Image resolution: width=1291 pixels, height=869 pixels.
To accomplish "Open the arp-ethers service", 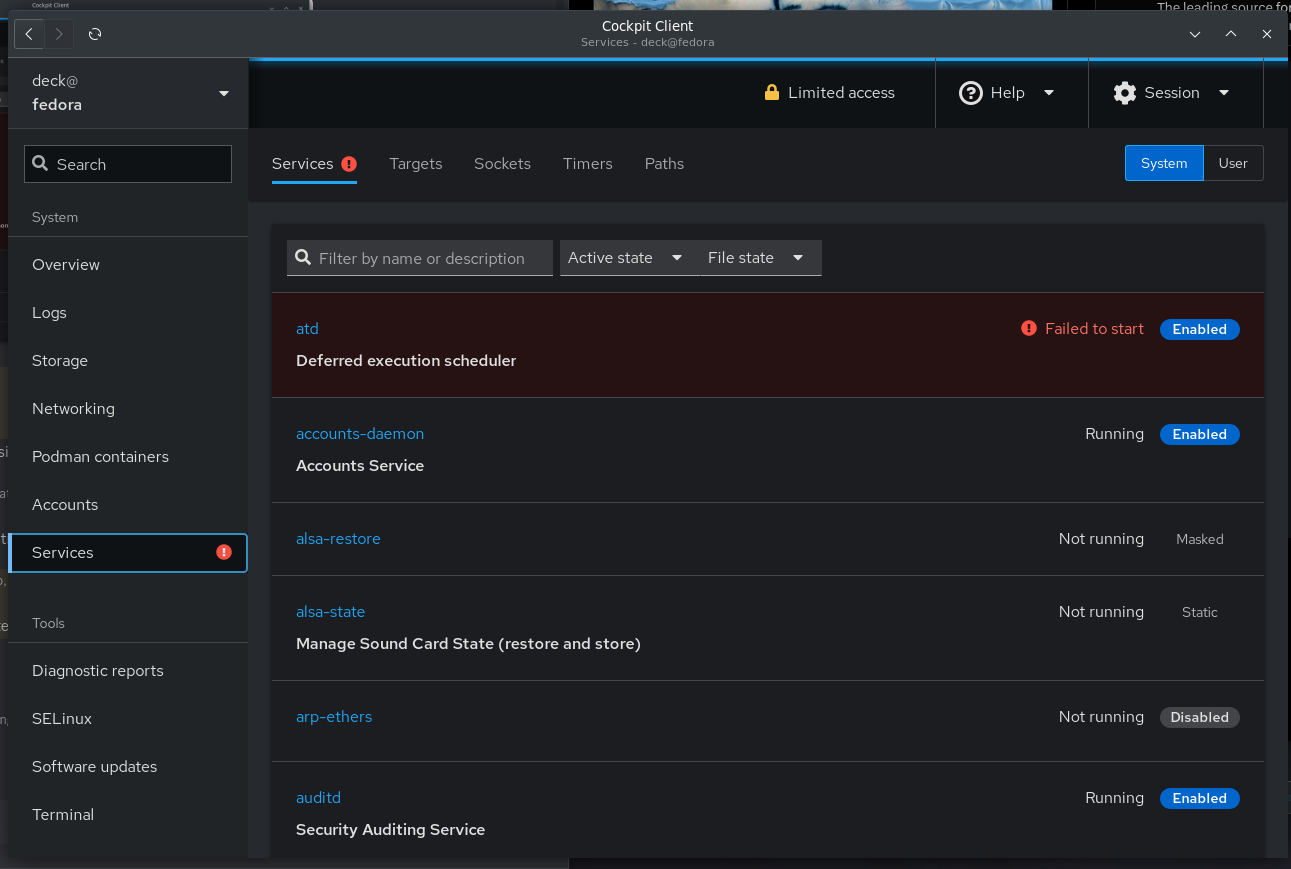I will [334, 717].
